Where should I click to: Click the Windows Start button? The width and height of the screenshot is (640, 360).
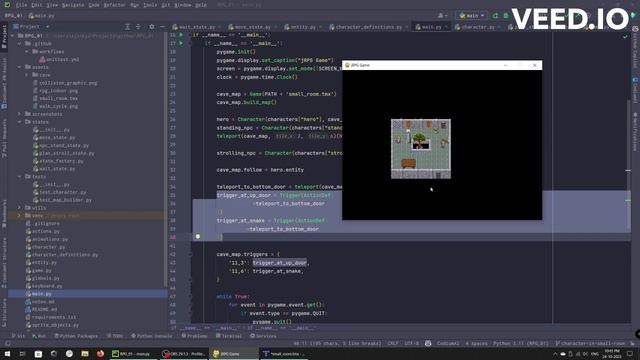point(7,354)
